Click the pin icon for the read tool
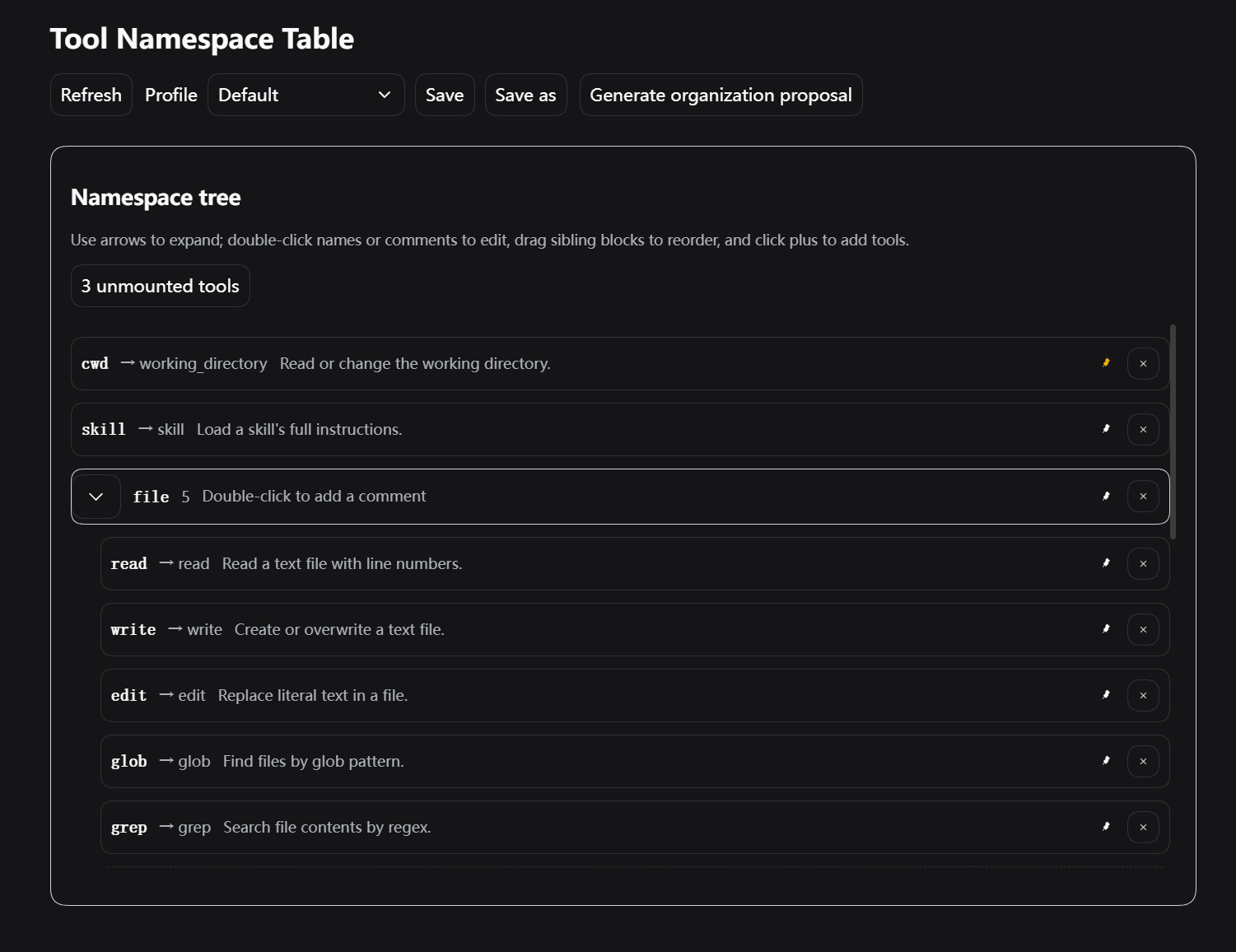This screenshot has width=1236, height=952. (1106, 563)
